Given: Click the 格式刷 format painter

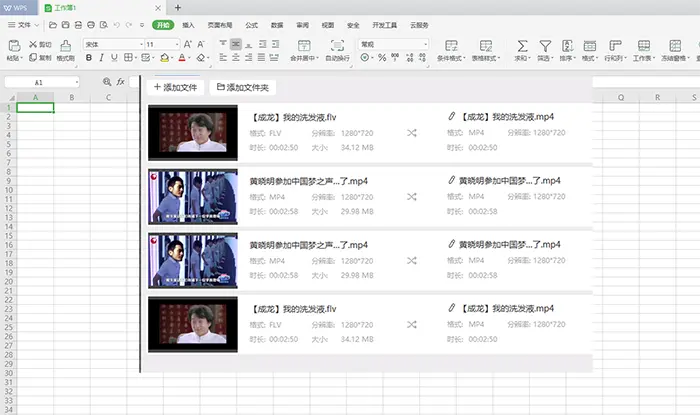Looking at the screenshot, I should pyautogui.click(x=66, y=50).
